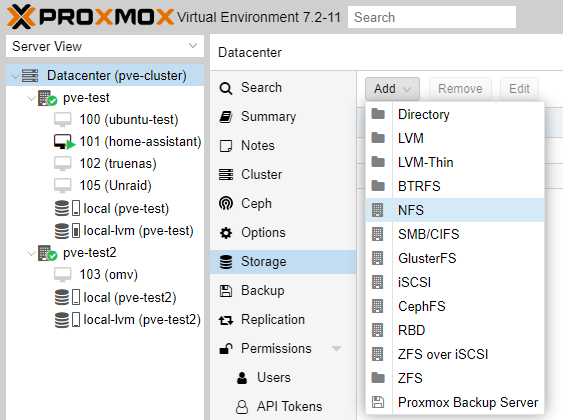Choose LVM-Thin storage type
The image size is (563, 420).
point(455,162)
